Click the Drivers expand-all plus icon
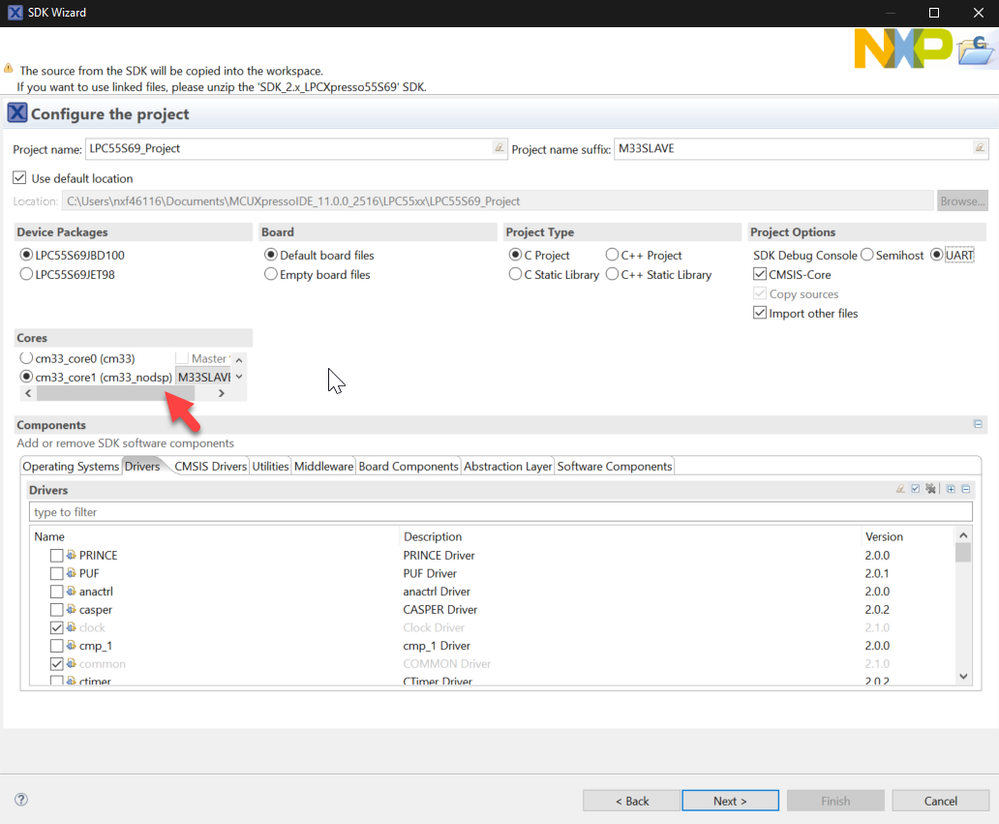 click(x=951, y=489)
